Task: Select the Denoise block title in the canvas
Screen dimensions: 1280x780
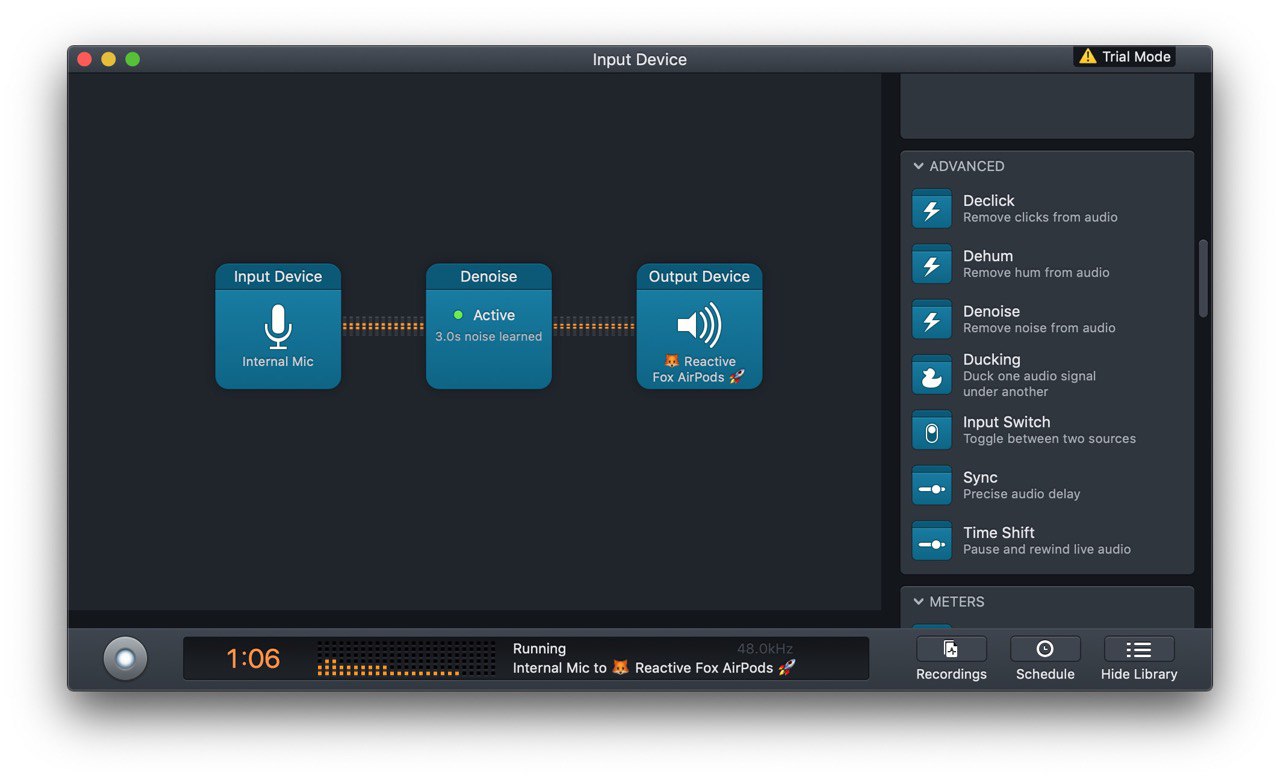Action: click(x=489, y=277)
